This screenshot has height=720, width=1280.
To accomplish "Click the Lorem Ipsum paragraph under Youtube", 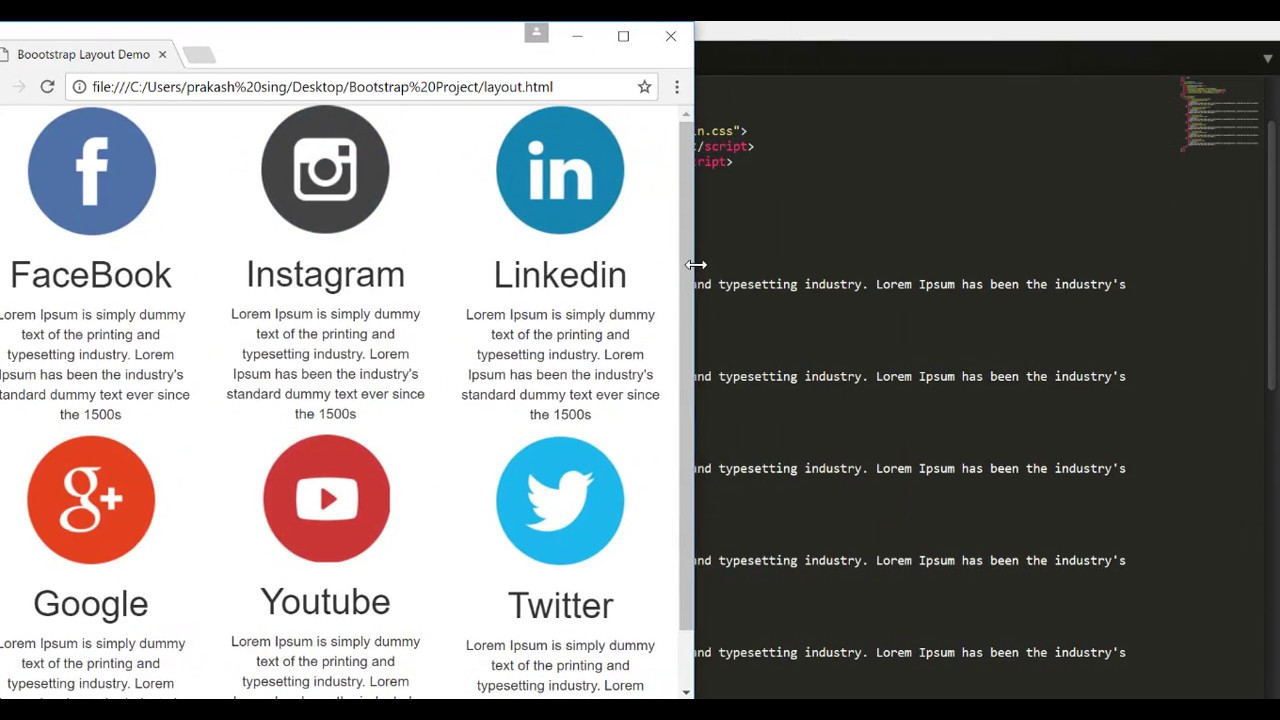I will coord(325,665).
